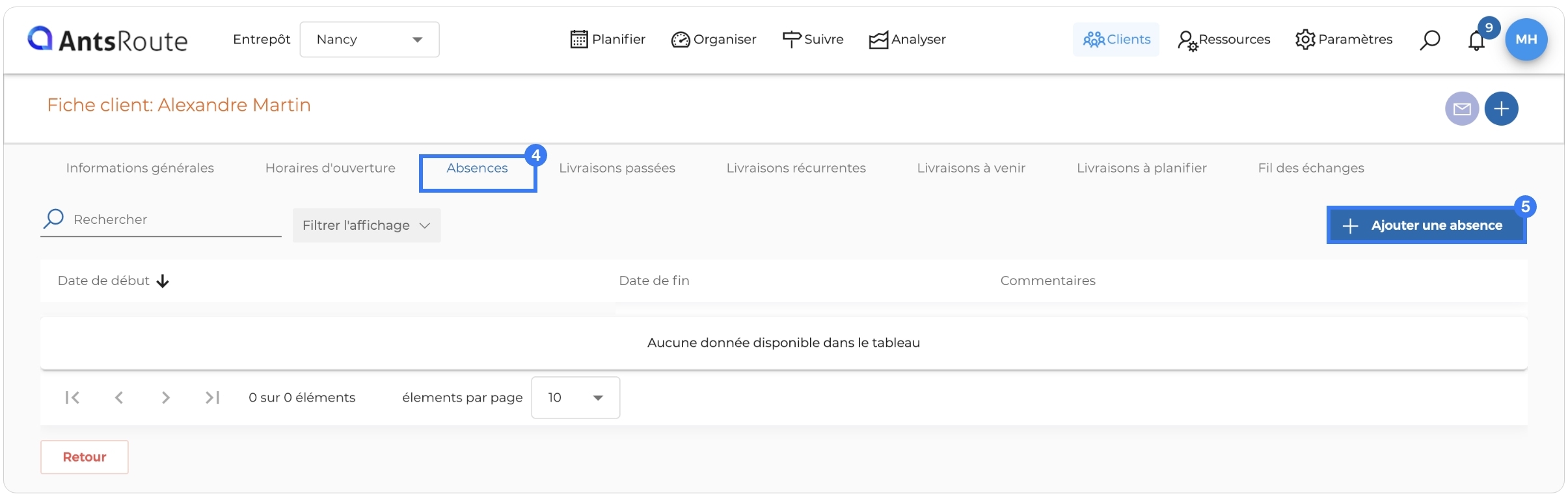Click the search icon beside Rechercher
This screenshot has width=1568, height=496.
[53, 219]
